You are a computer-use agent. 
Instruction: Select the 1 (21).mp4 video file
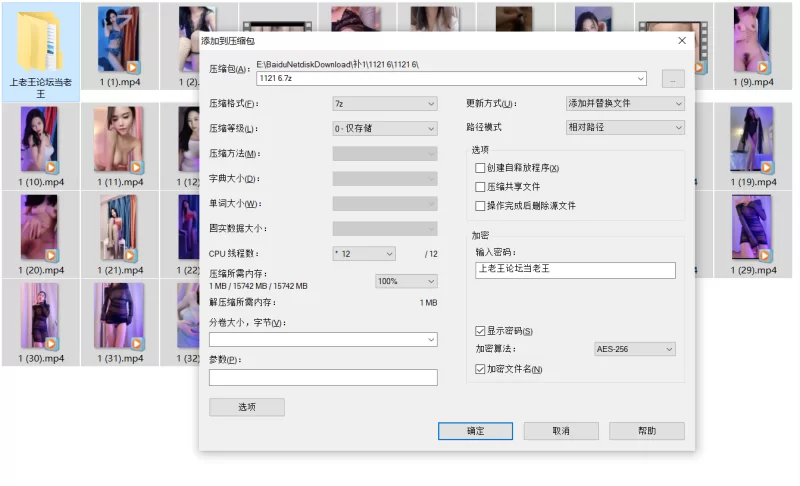[120, 235]
